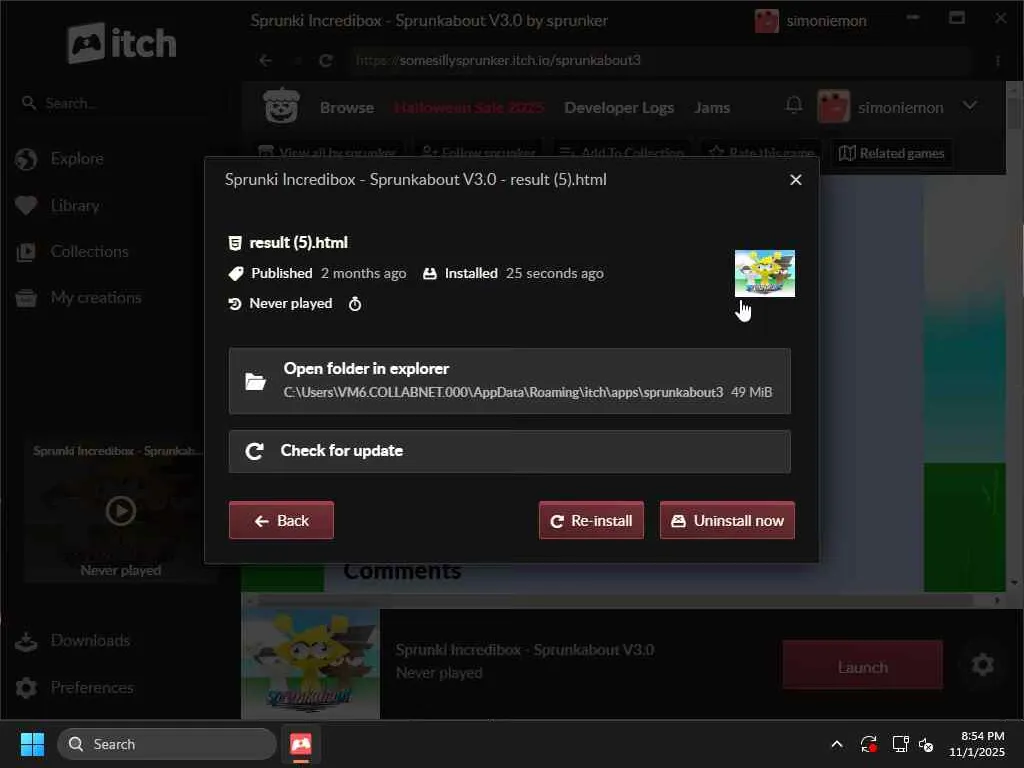Click the URL address bar
This screenshot has height=768, width=1024.
660,61
